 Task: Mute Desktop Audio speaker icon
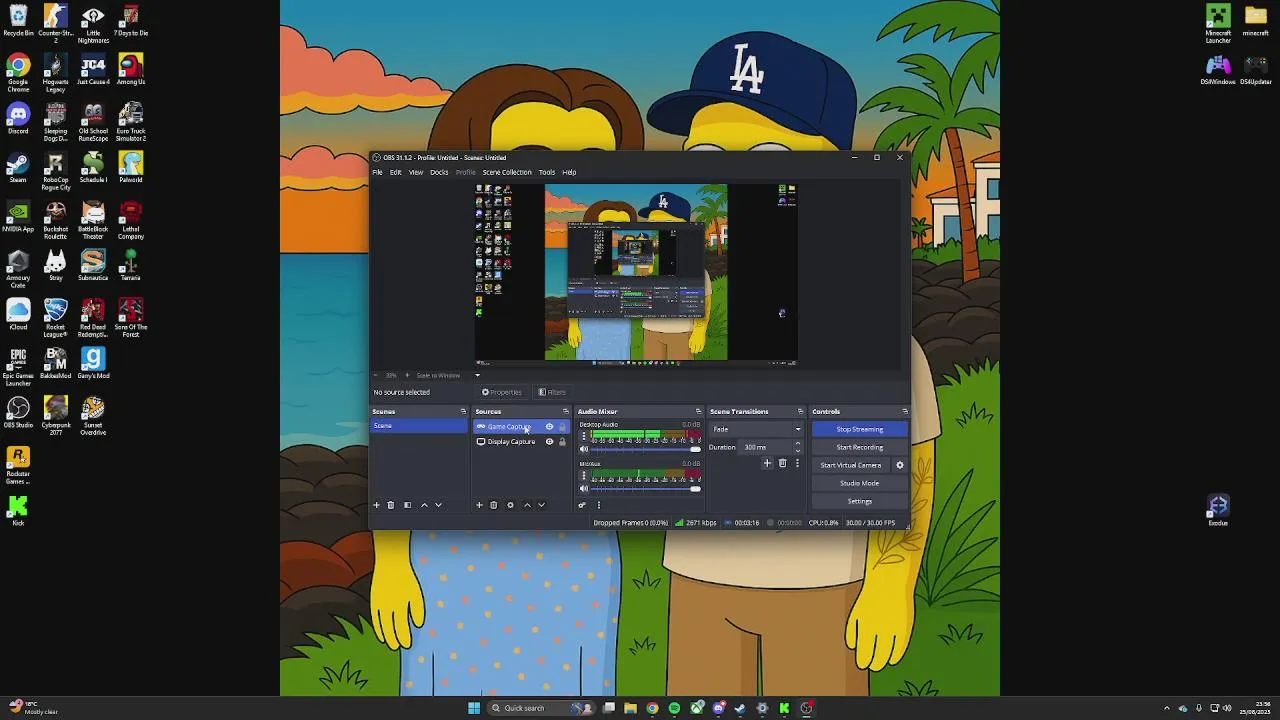pyautogui.click(x=584, y=449)
